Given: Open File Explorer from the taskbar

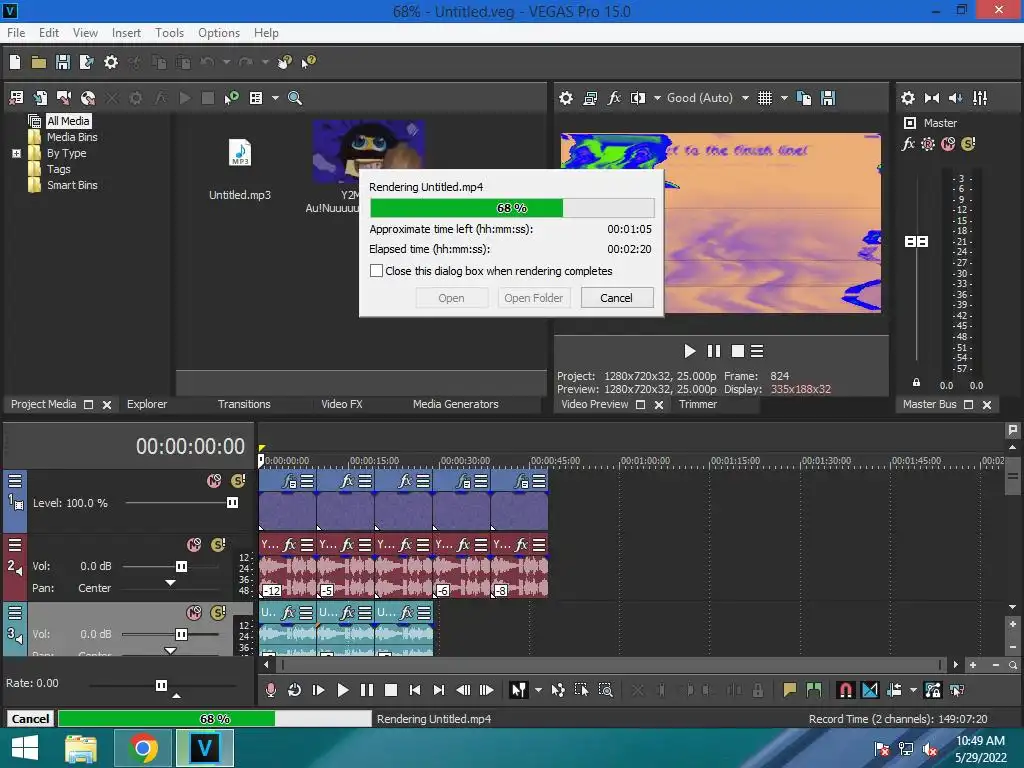Looking at the screenshot, I should 81,748.
